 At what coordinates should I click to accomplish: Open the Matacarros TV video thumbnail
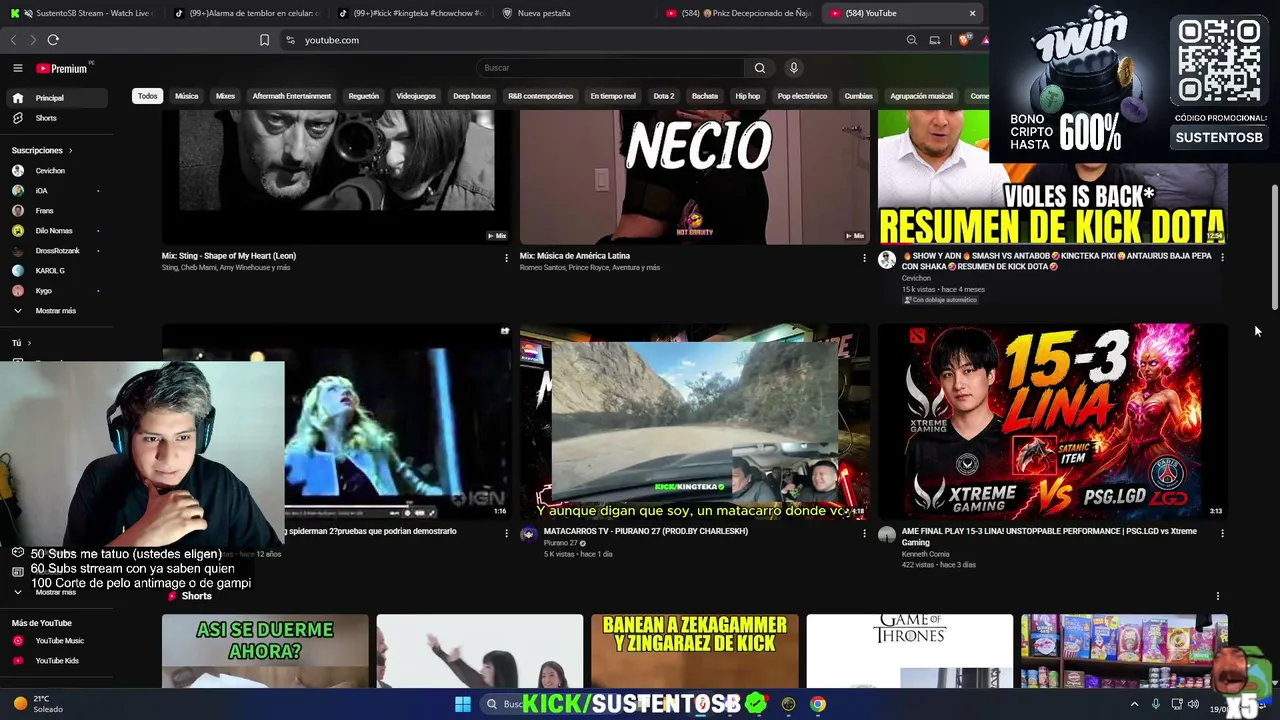[x=695, y=421]
